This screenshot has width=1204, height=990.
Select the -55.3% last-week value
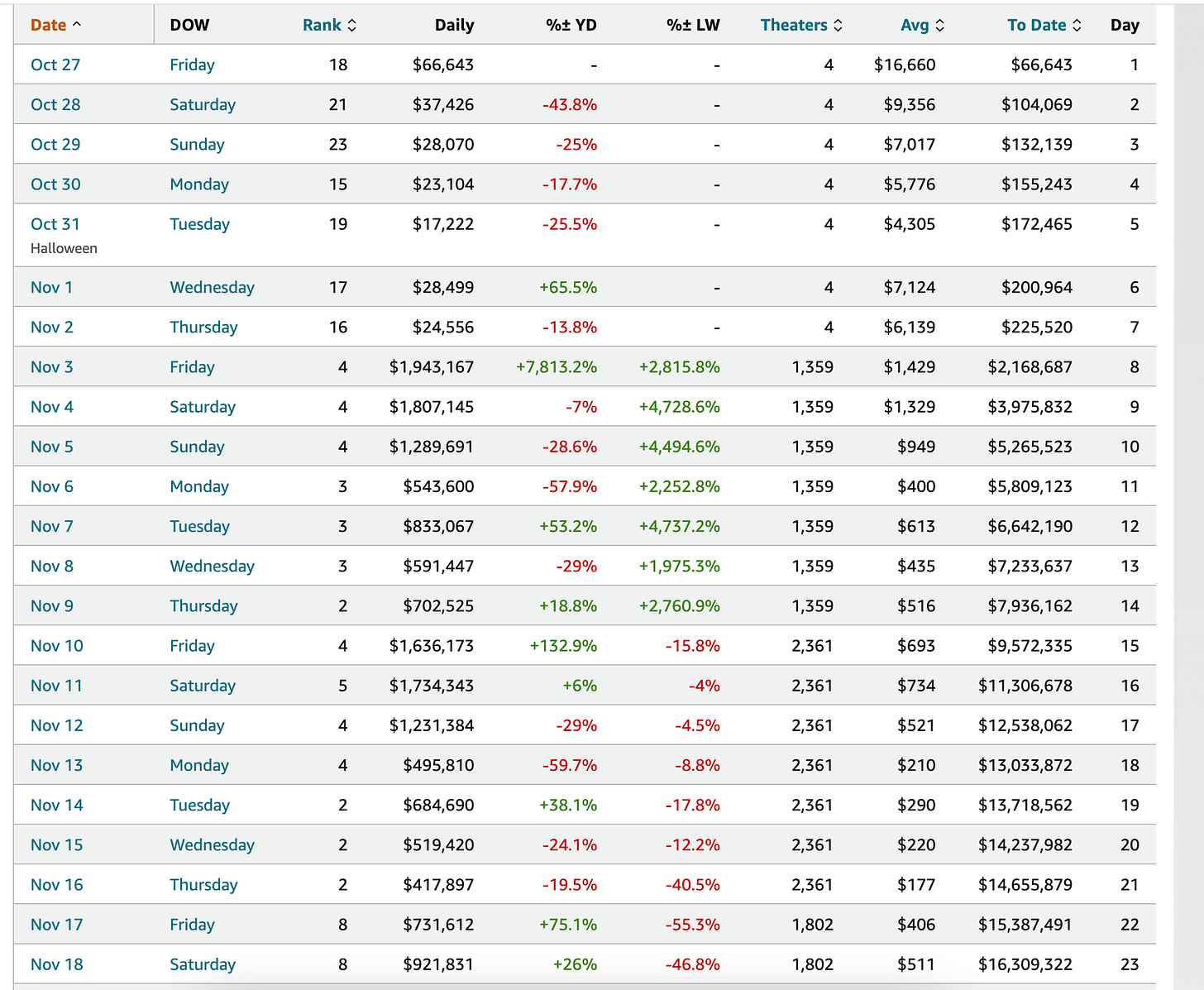point(693,925)
